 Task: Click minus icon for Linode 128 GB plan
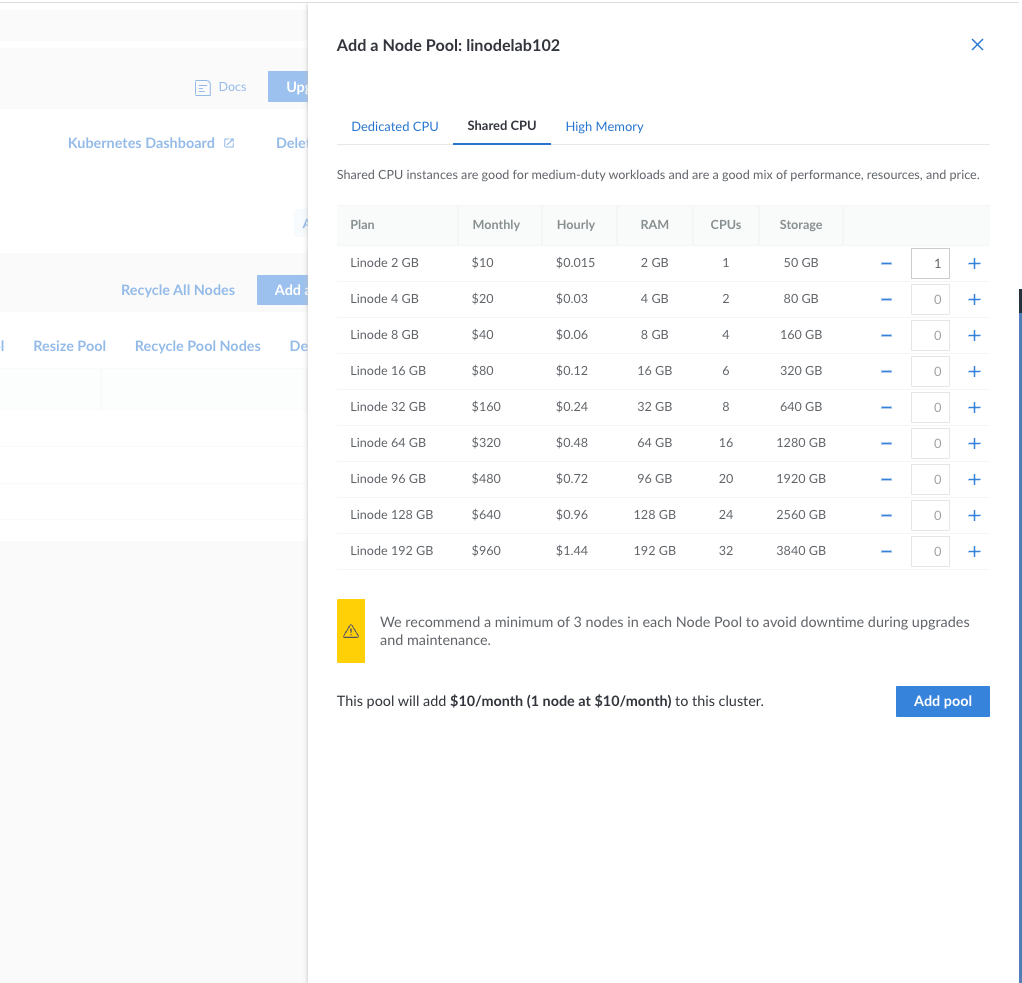[x=886, y=515]
